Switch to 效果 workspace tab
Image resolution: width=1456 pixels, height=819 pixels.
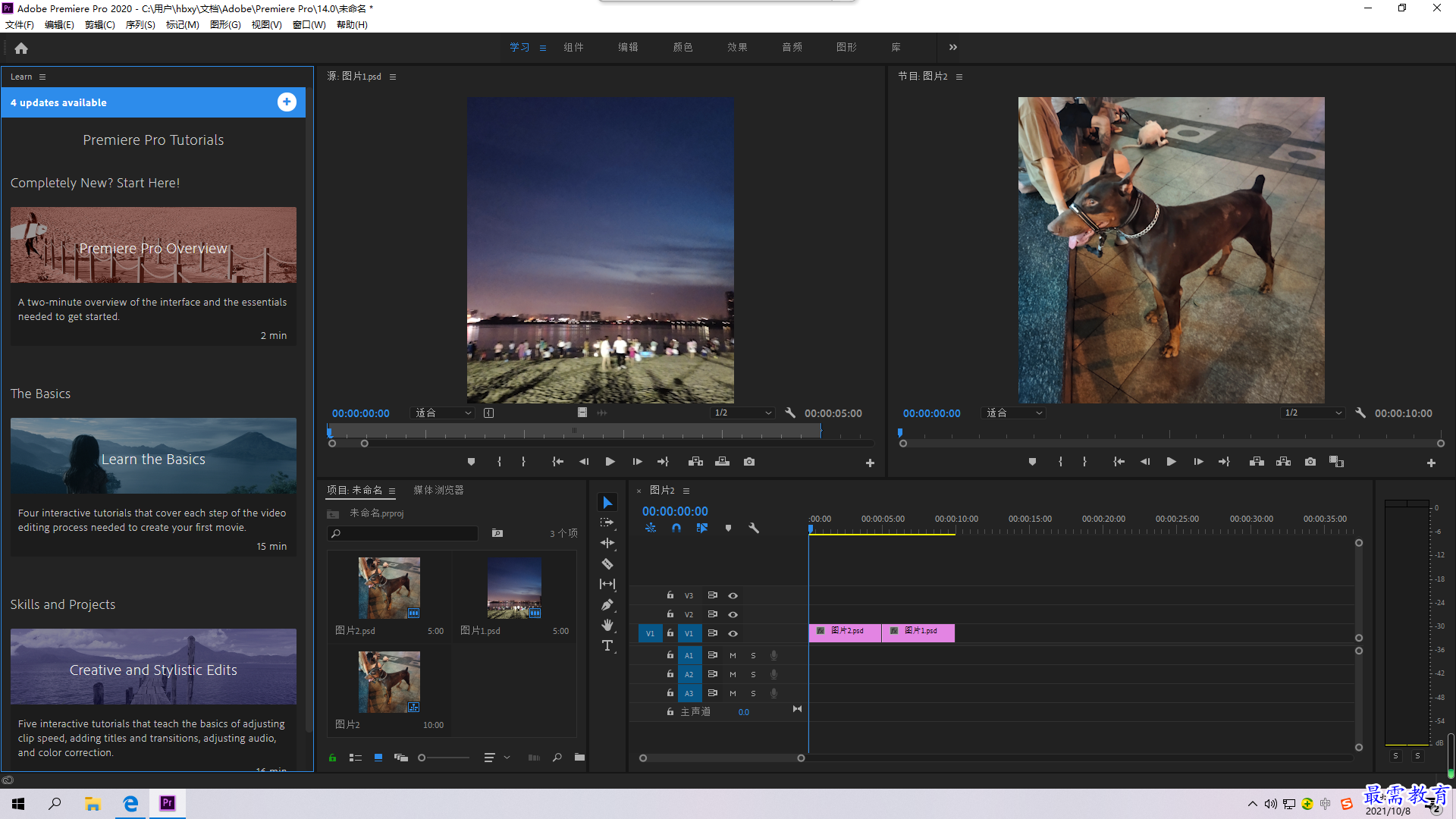click(737, 47)
